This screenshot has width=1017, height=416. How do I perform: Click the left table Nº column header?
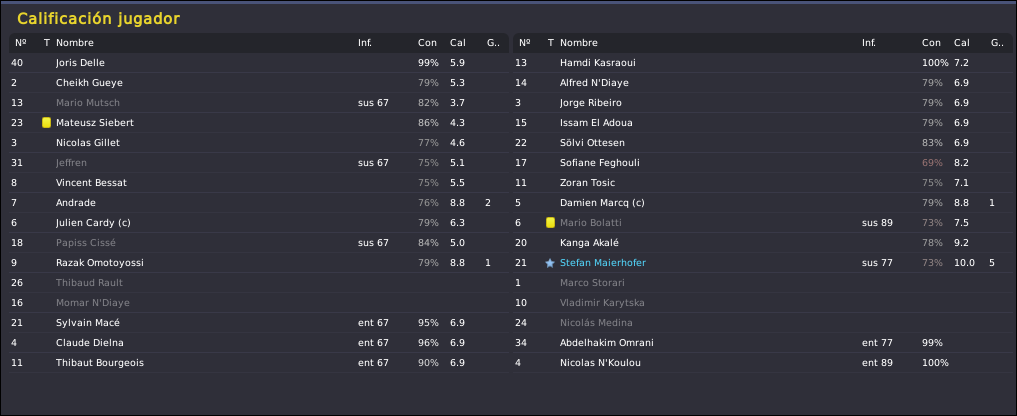pos(21,43)
